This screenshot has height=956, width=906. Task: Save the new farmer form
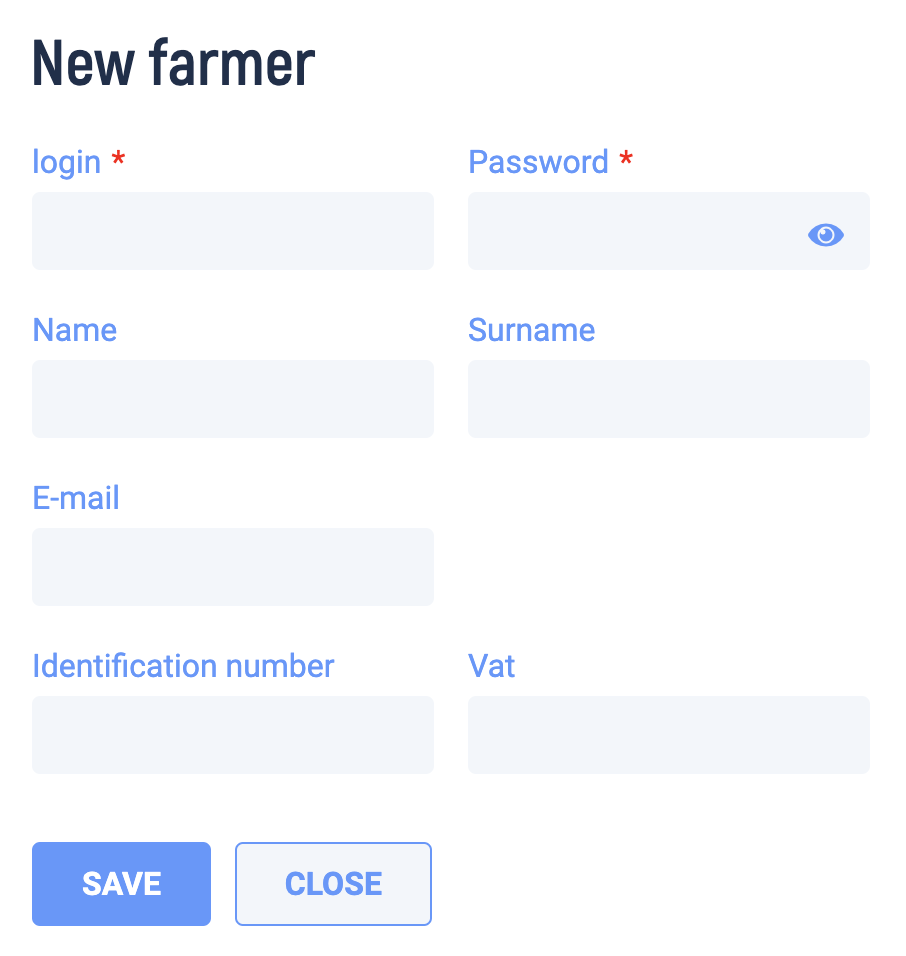point(121,883)
